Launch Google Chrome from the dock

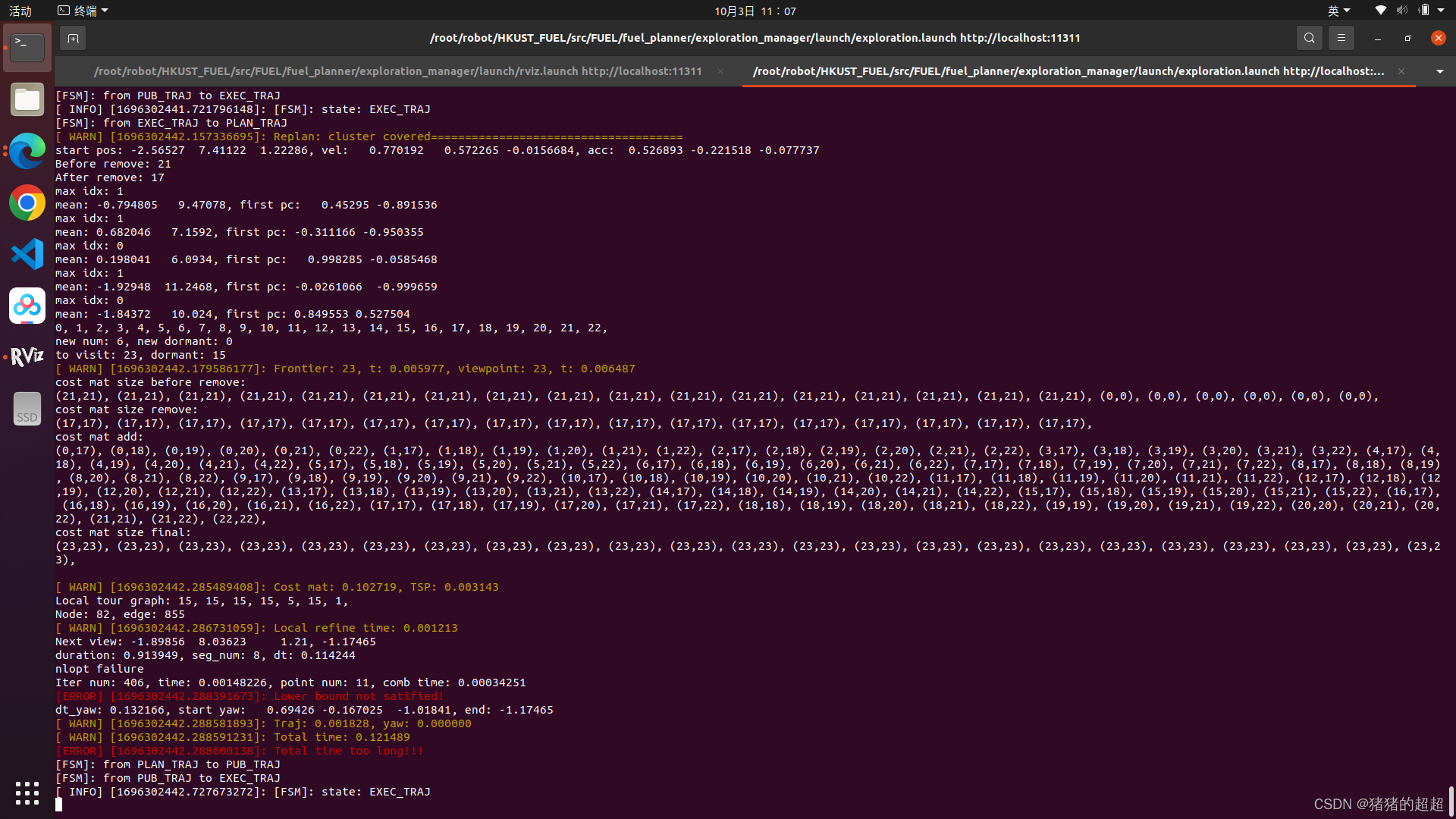(27, 202)
